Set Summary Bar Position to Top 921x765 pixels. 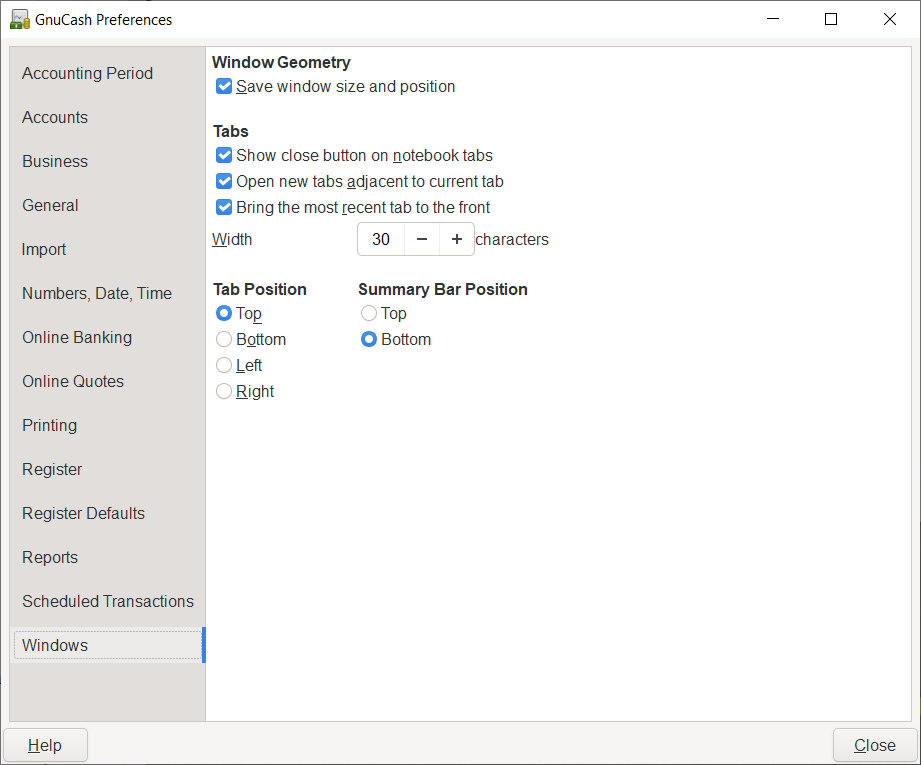[369, 314]
